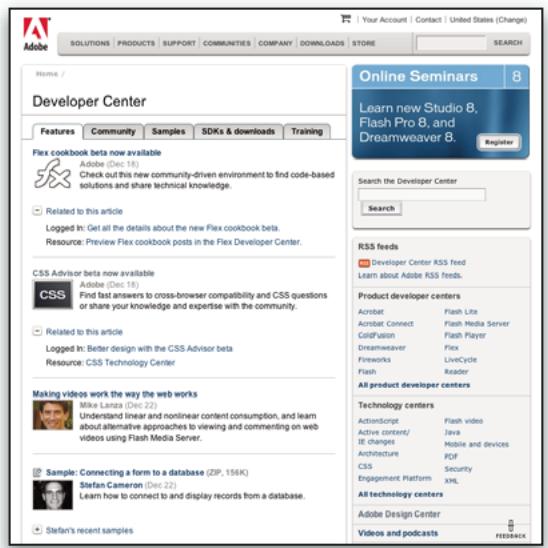Open All technology centers
Screen dimensions: 548x548
tap(401, 495)
